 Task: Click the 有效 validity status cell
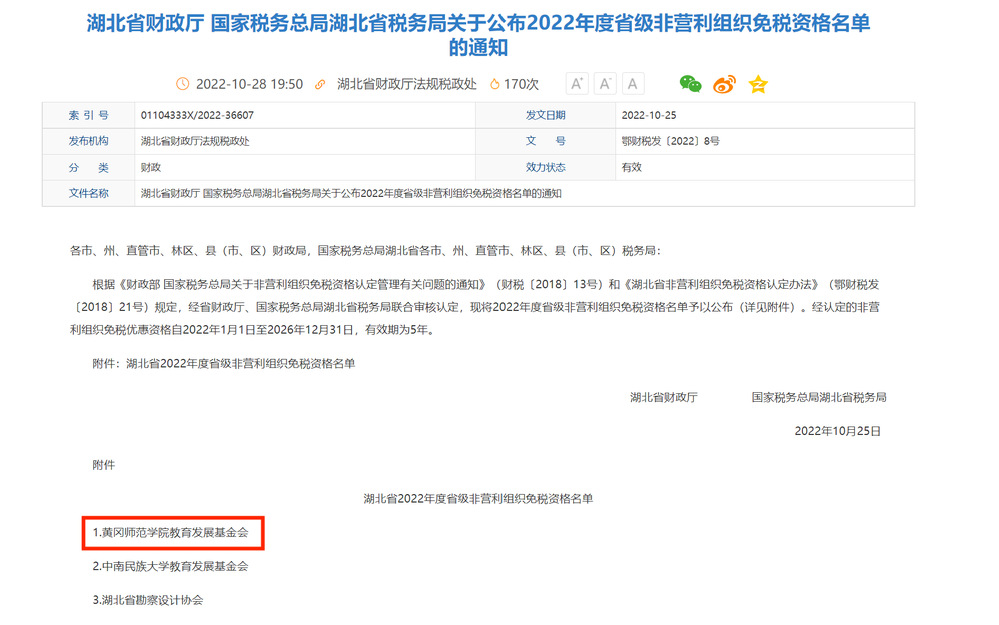coord(632,167)
